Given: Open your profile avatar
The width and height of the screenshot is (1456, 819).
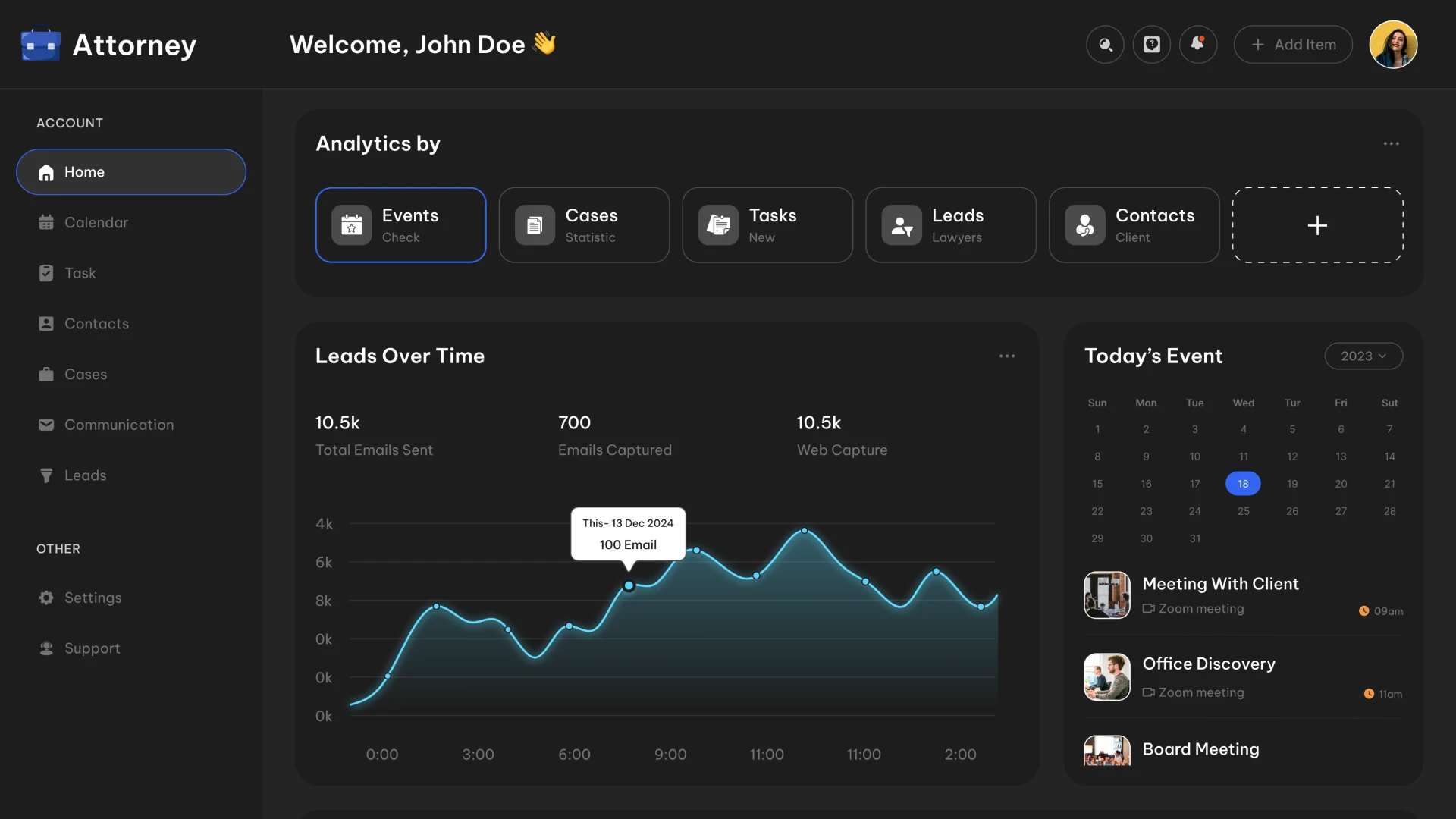Looking at the screenshot, I should 1395,45.
